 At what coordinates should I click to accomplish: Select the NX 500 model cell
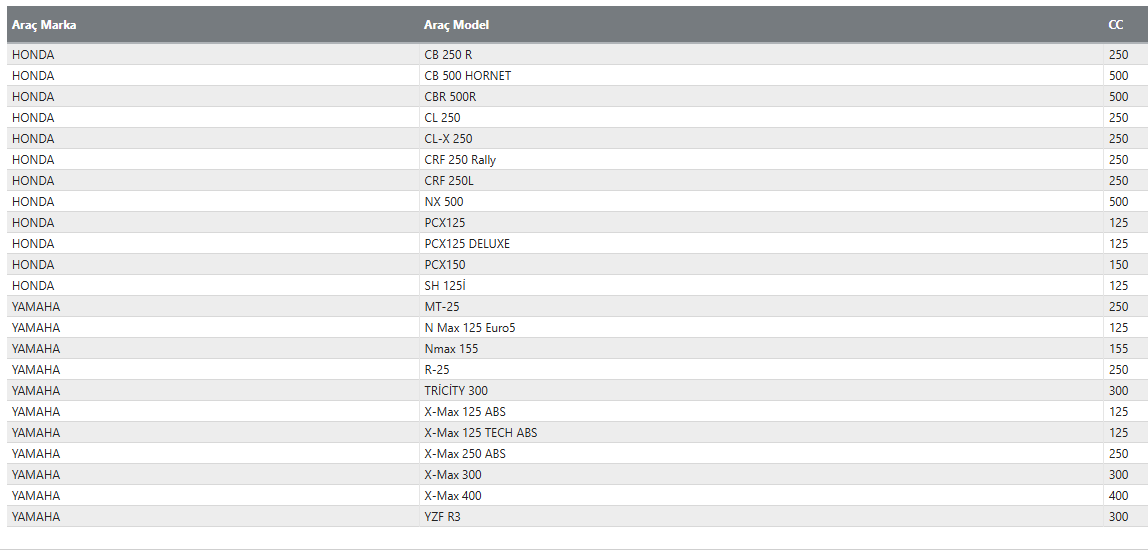[x=444, y=202]
